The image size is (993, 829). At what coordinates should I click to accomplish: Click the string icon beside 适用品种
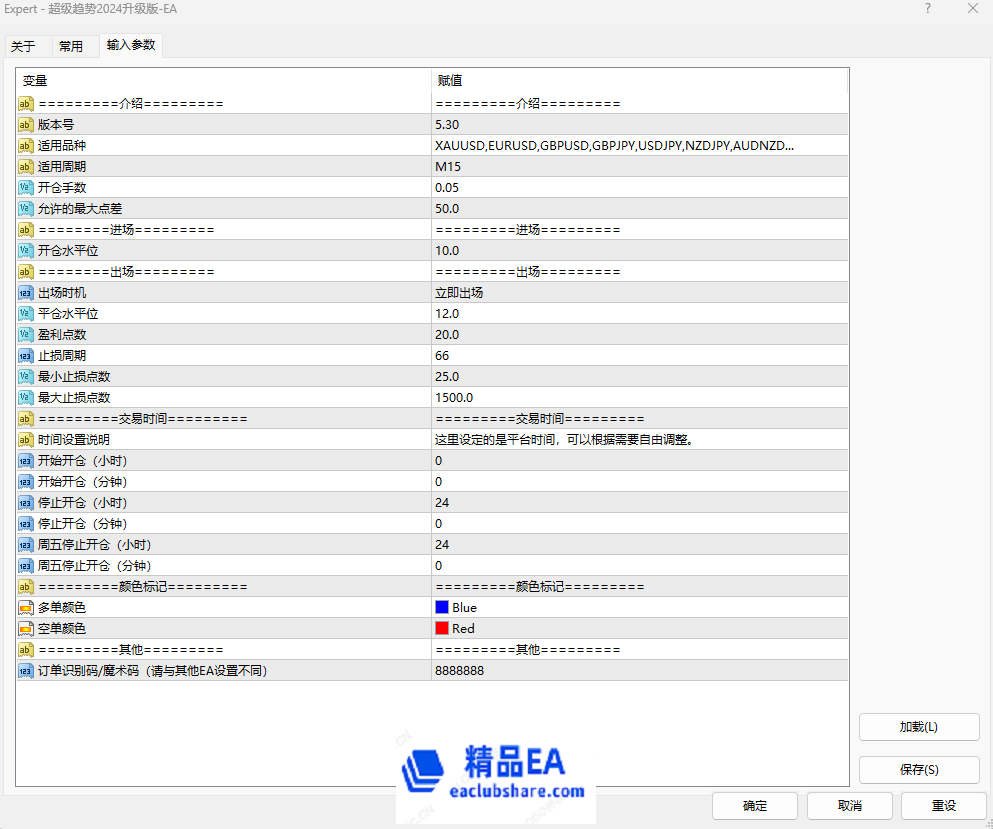(25, 146)
